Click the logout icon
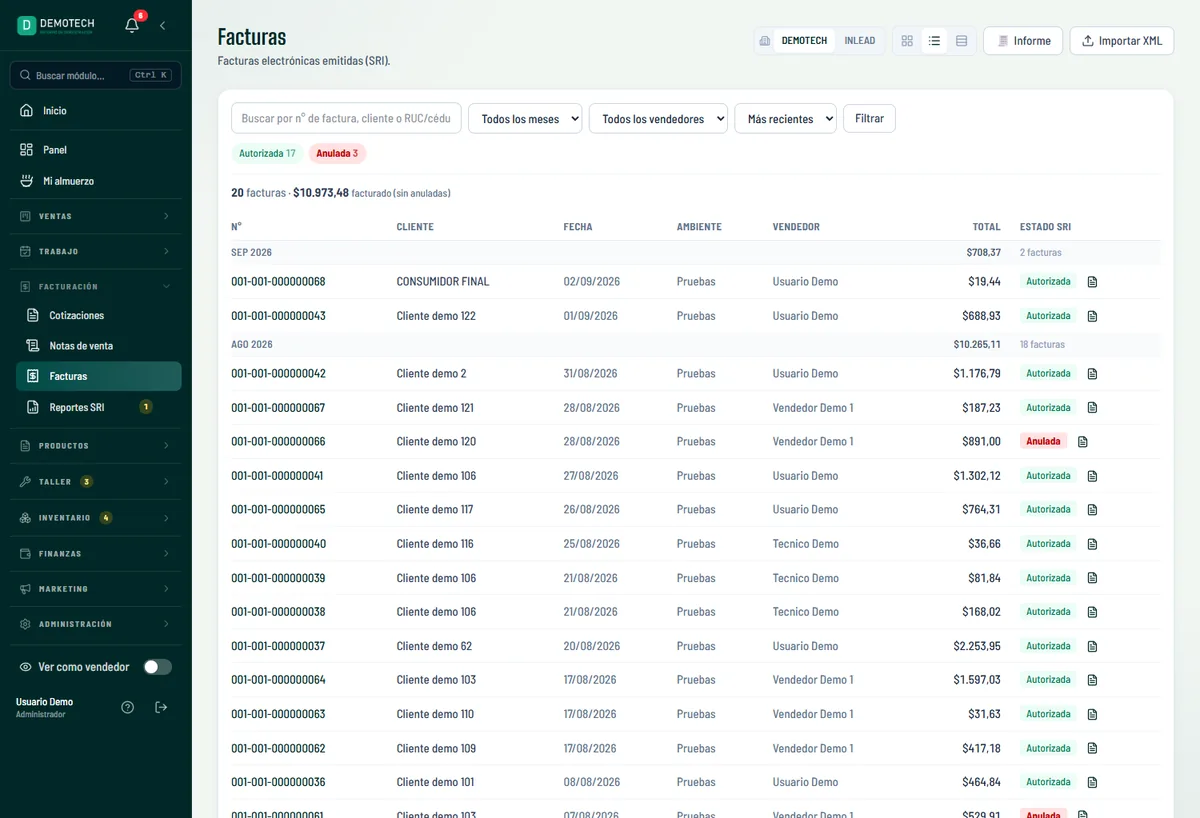 pos(162,707)
